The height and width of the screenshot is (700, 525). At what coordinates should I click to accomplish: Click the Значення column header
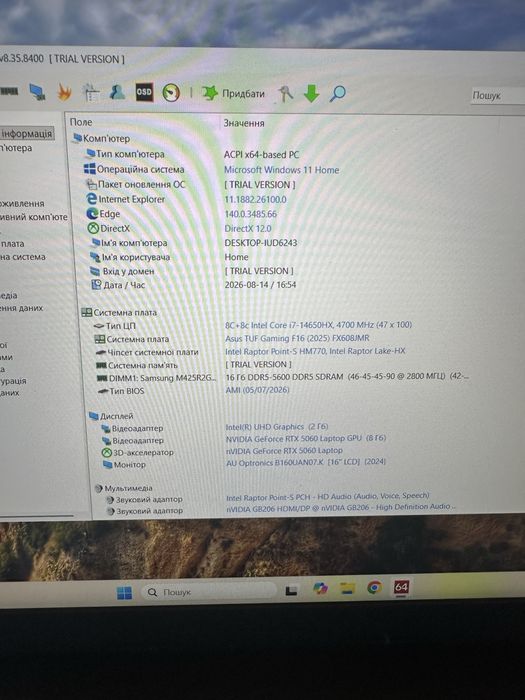pyautogui.click(x=244, y=123)
